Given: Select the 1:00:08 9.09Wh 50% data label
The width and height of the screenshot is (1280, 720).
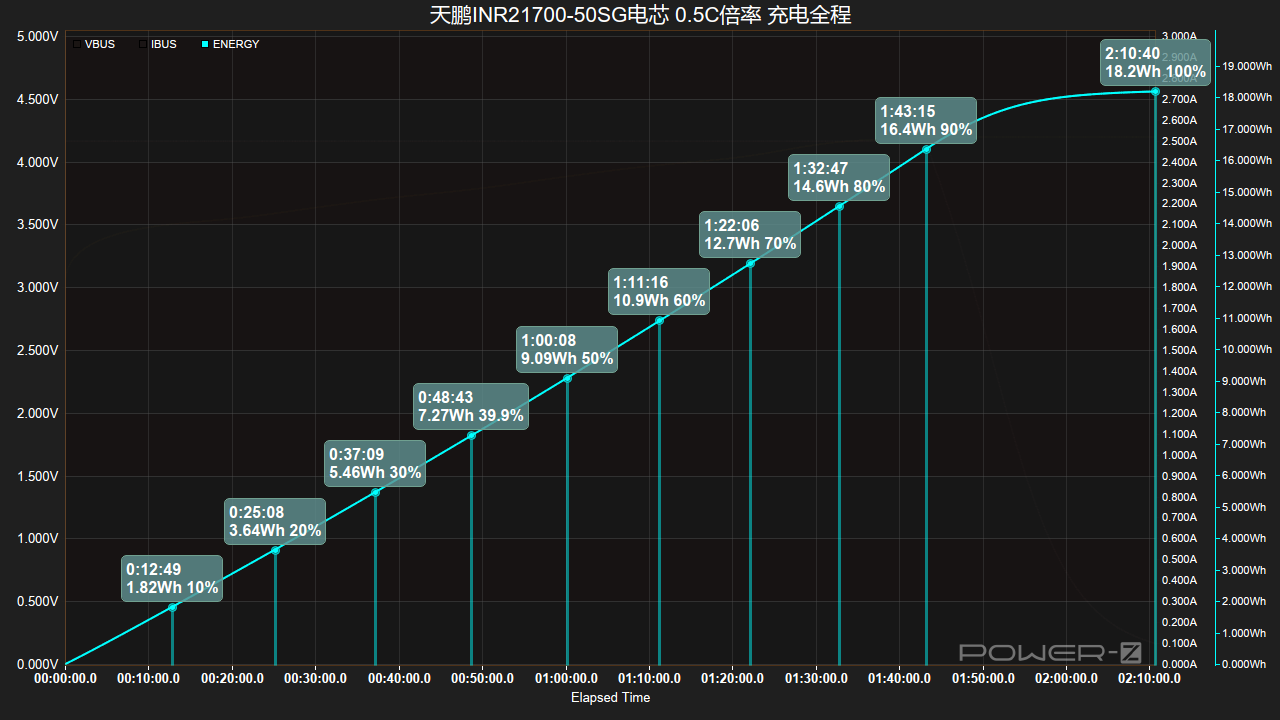Looking at the screenshot, I should point(567,349).
